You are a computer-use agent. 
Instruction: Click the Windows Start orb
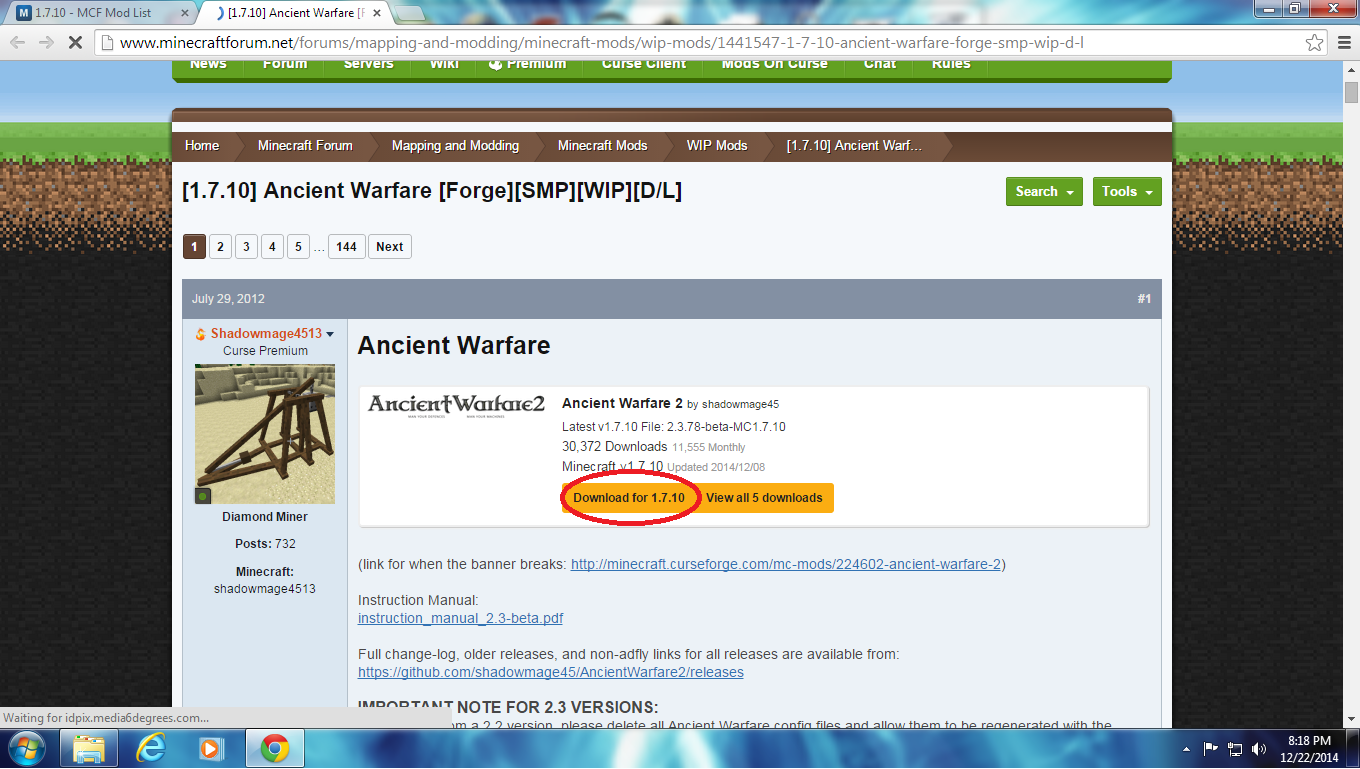pos(26,748)
